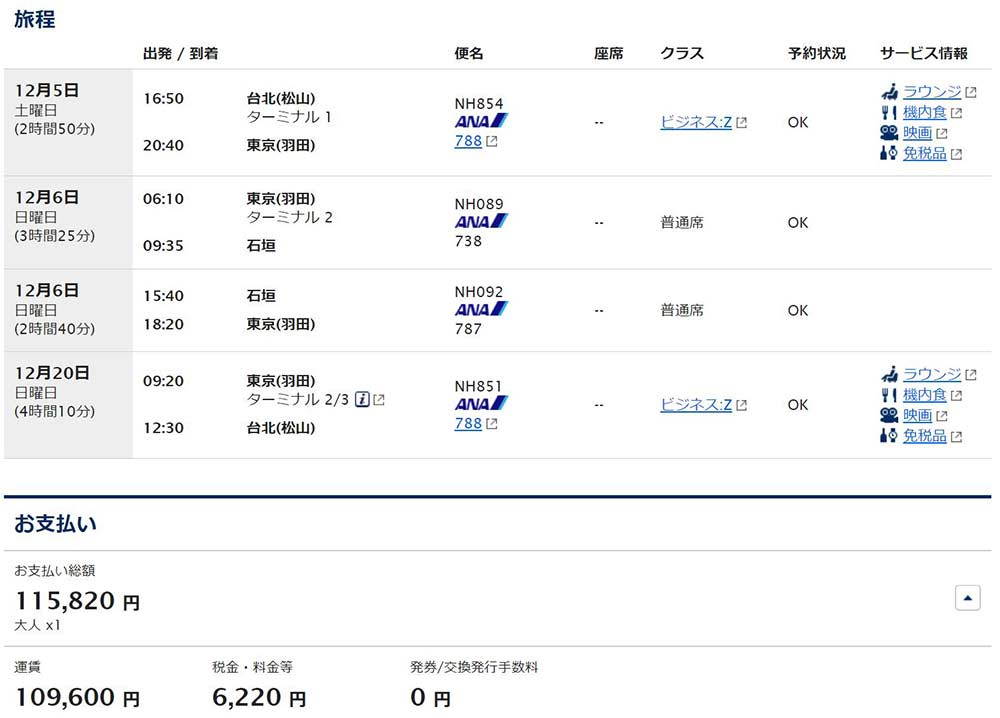Click the ANA logo on flight NH854
Viewport: 1000px width, 718px height.
[x=478, y=120]
